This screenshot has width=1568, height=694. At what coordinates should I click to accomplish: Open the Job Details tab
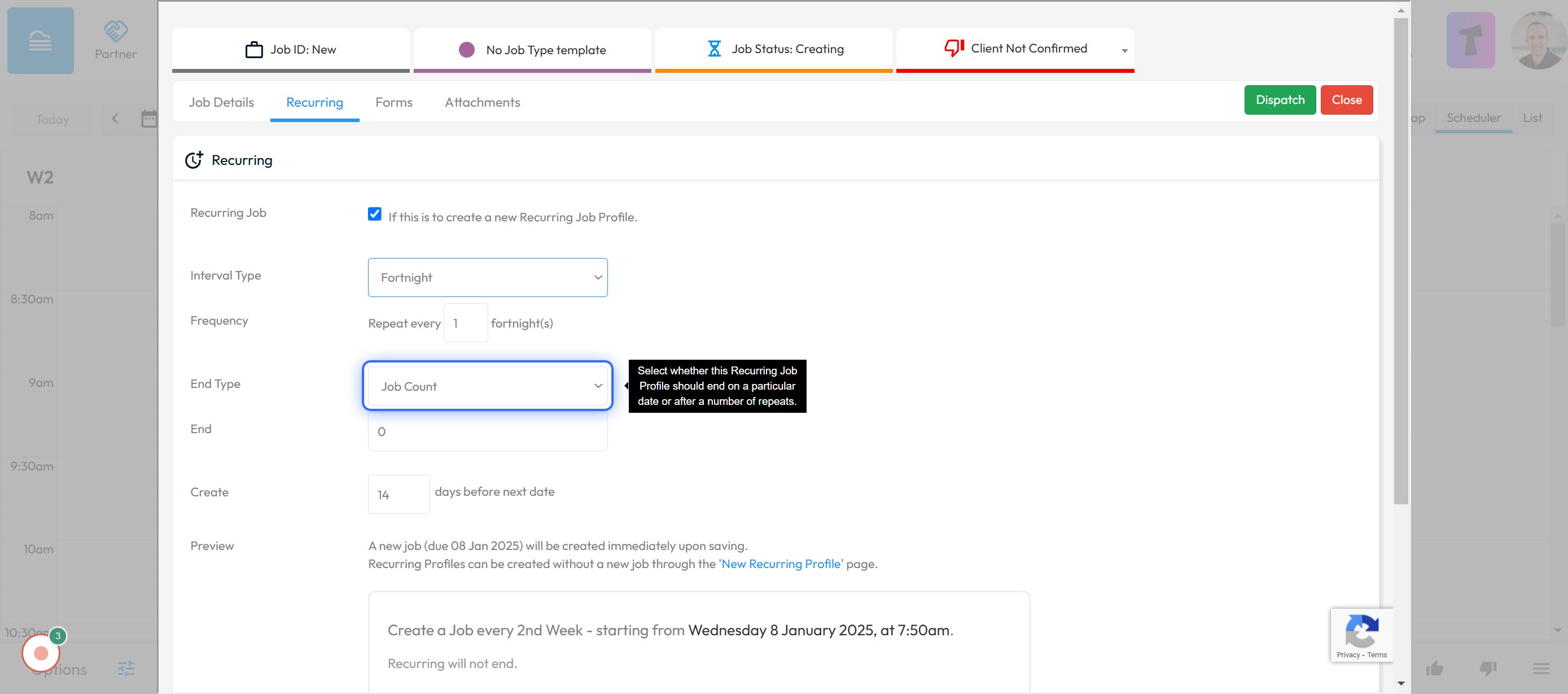point(221,102)
